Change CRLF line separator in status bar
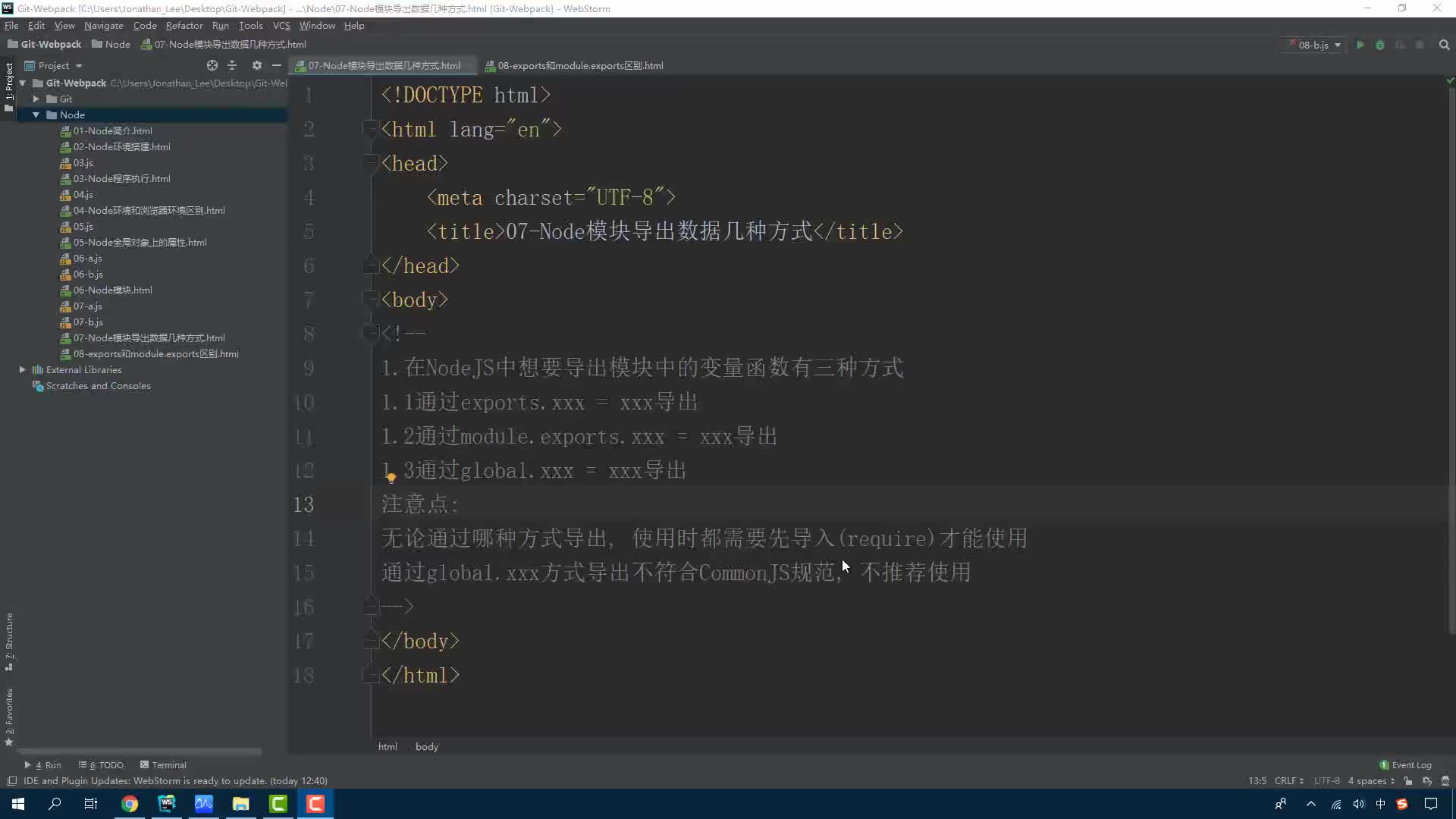This screenshot has height=819, width=1456. click(x=1288, y=780)
